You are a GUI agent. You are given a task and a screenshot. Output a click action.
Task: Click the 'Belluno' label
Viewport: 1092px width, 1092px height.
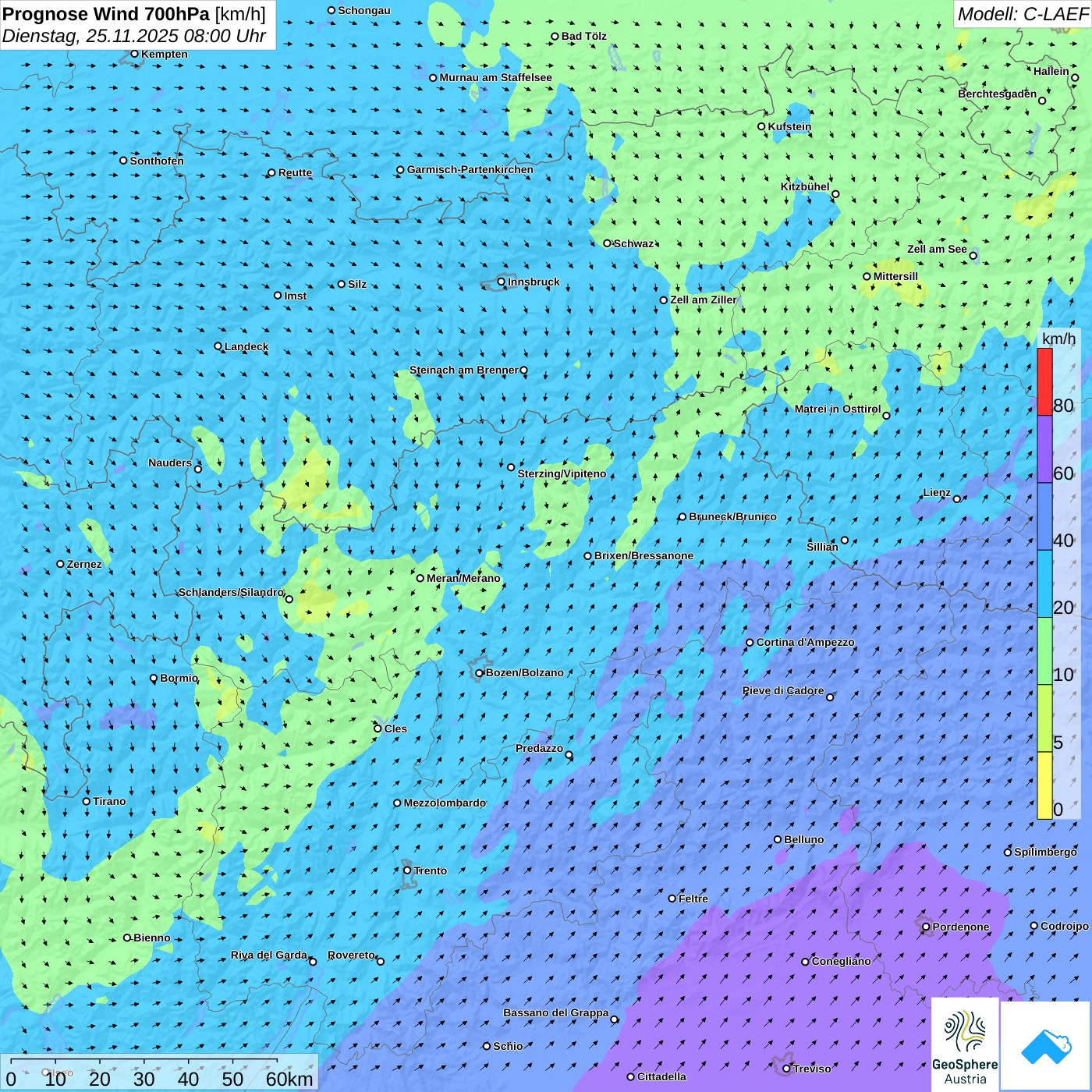803,839
